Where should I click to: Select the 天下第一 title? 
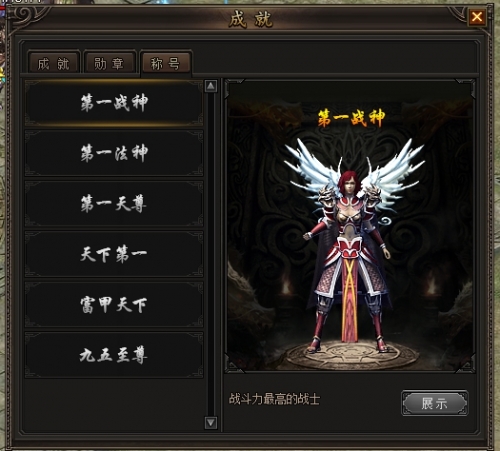click(114, 254)
